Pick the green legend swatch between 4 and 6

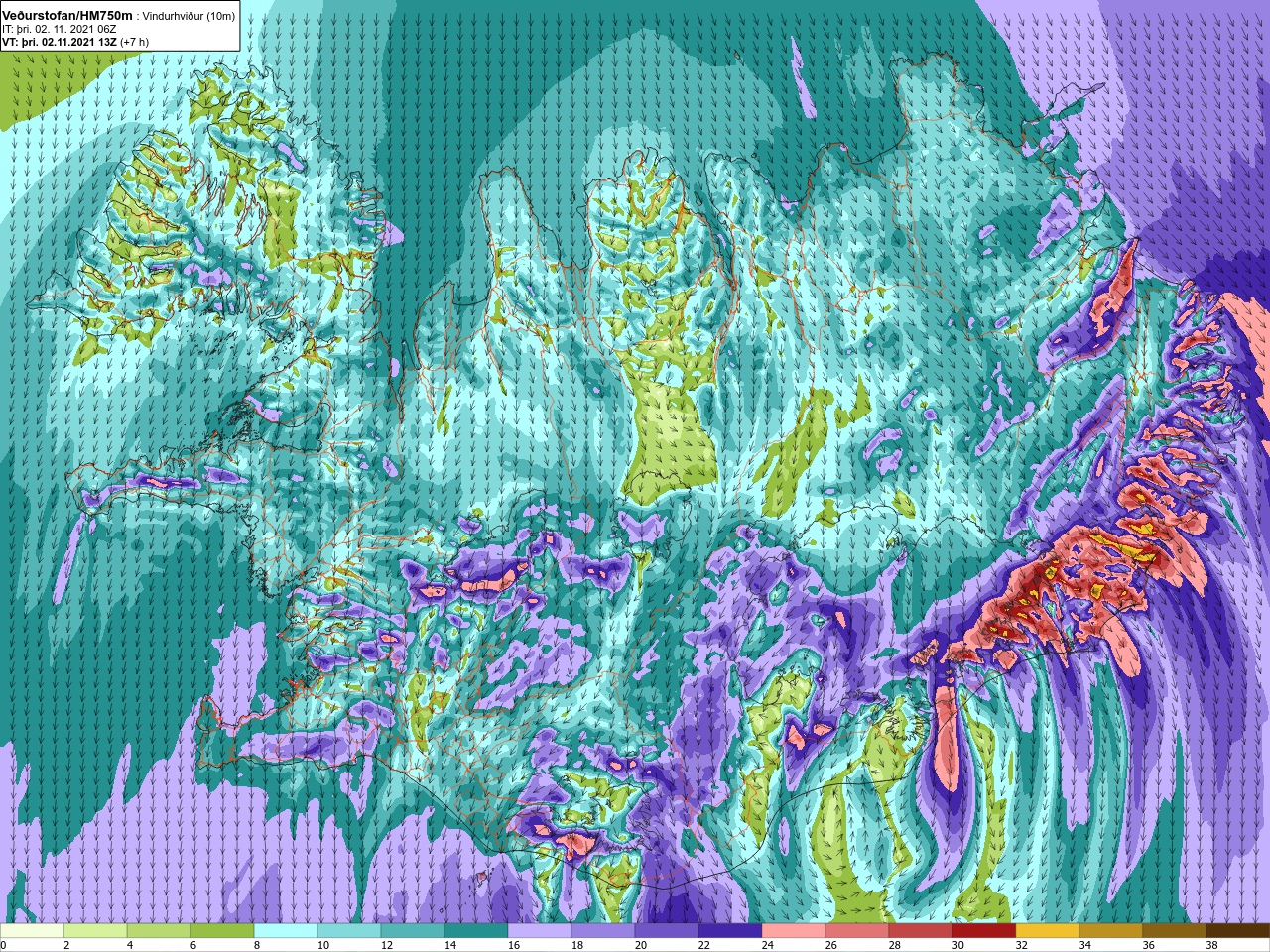[x=159, y=931]
